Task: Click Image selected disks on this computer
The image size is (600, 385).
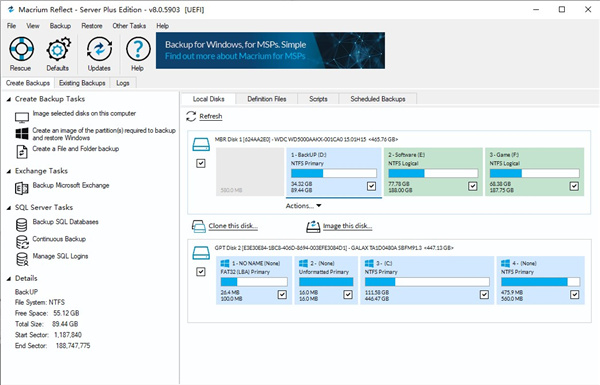Action: (x=84, y=113)
